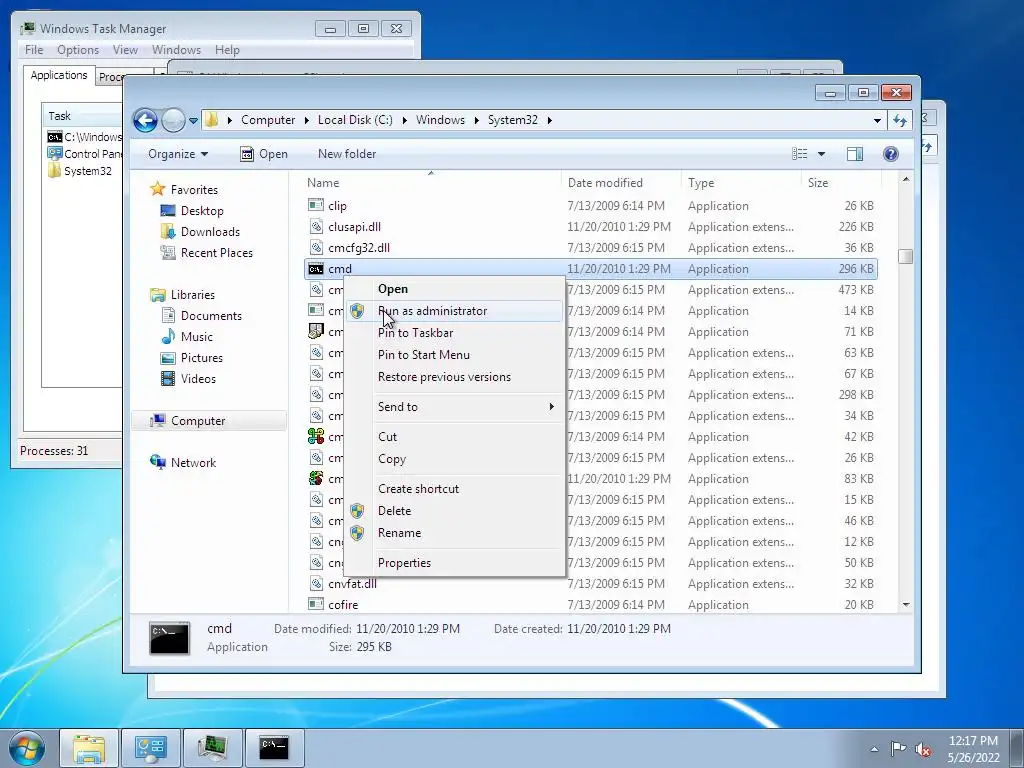Image resolution: width=1024 pixels, height=768 pixels.
Task: Open the Documents library
Action: point(211,316)
